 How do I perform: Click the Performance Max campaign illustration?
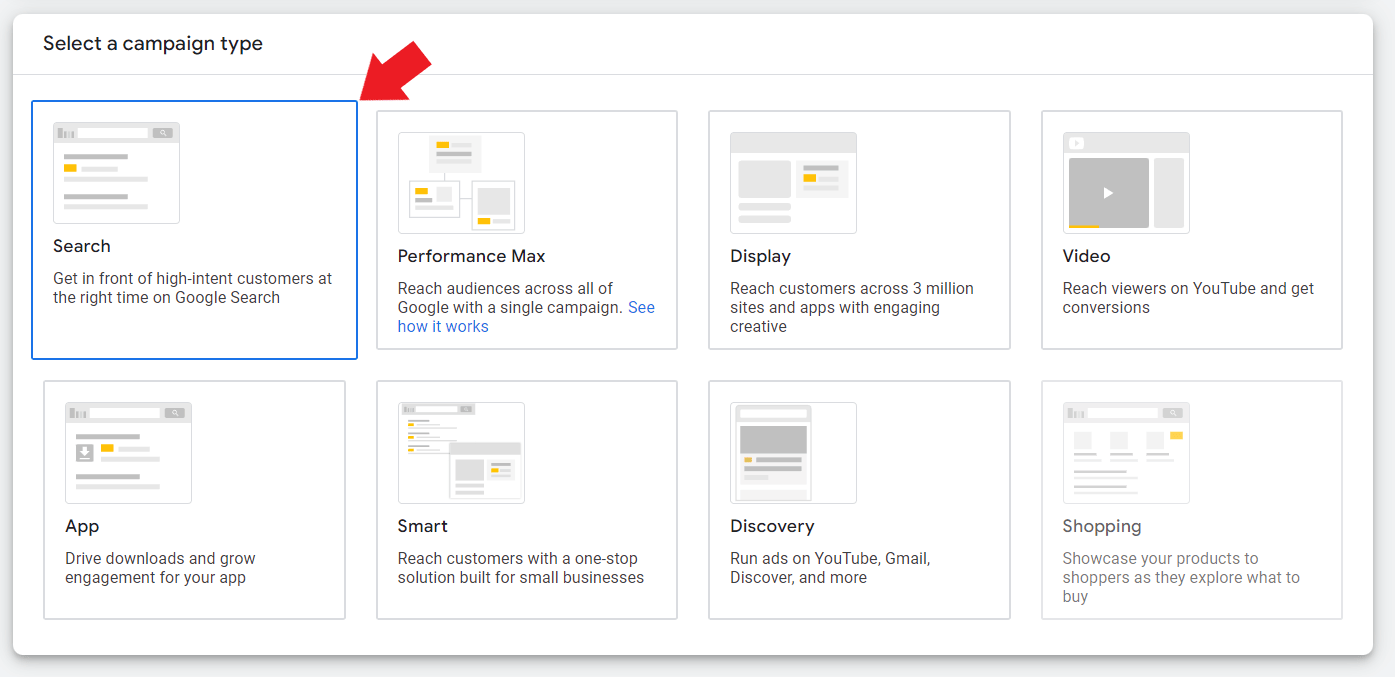point(461,183)
